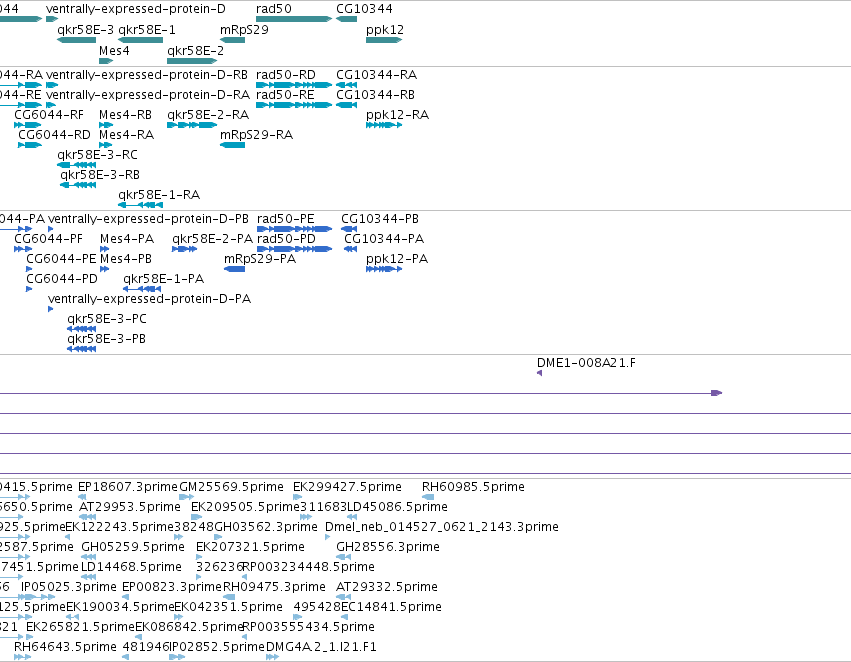The height and width of the screenshot is (662, 851).
Task: Click transcript CG10344-RA label
Action: (x=377, y=75)
